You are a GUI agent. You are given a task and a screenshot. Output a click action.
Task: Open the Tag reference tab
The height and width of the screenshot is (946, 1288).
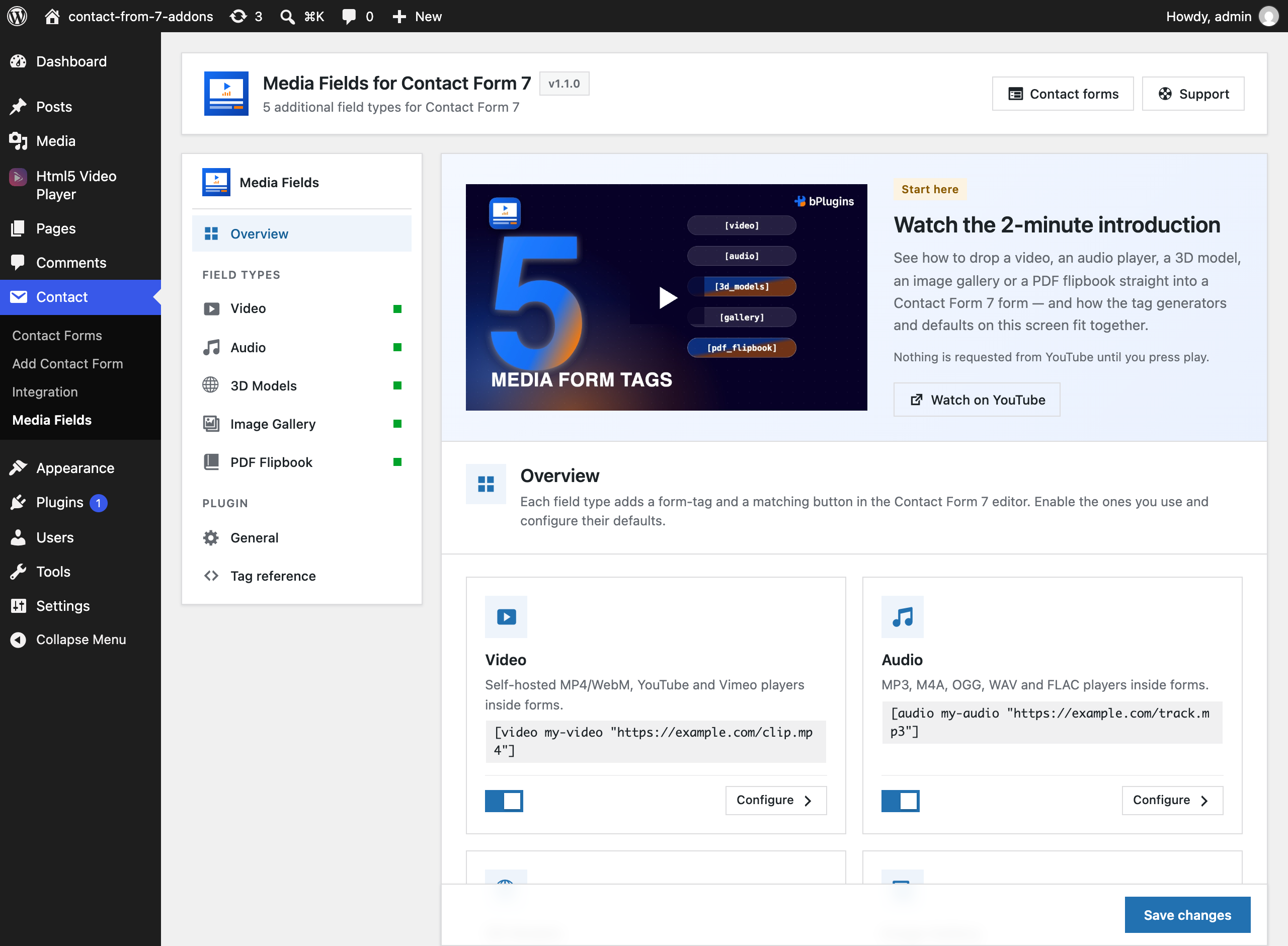tap(302, 576)
